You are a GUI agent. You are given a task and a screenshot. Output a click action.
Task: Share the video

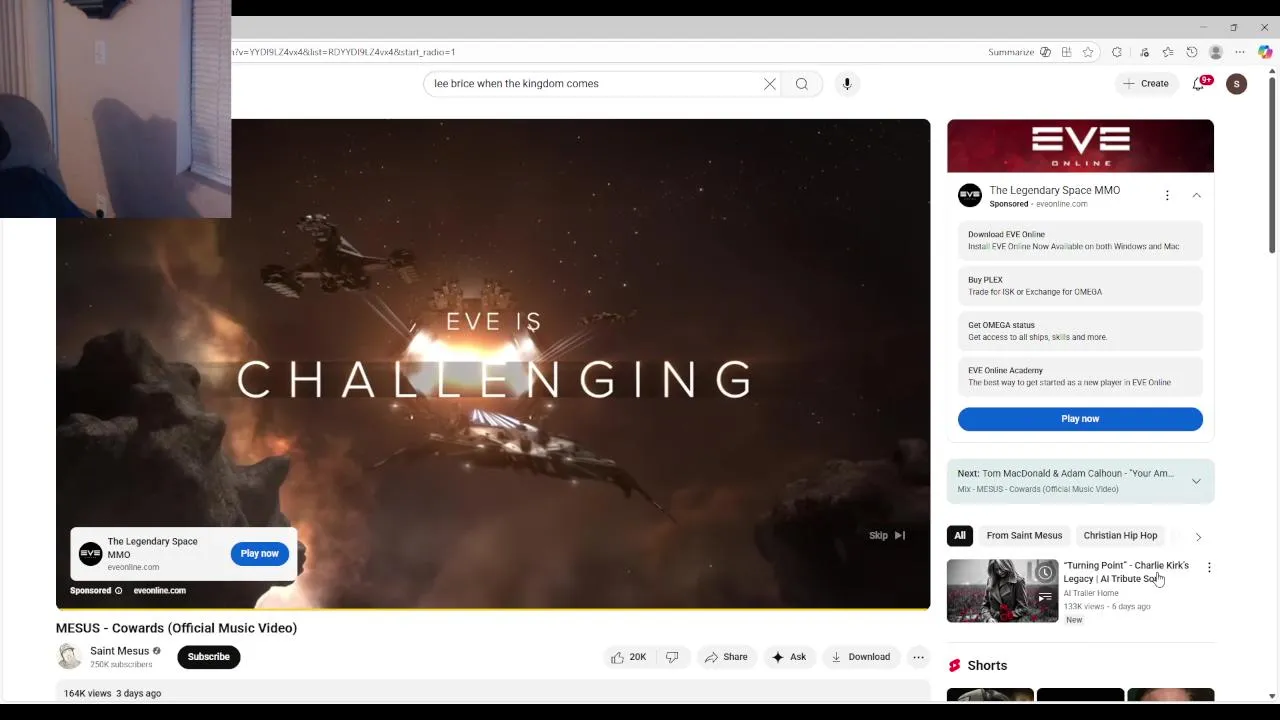click(726, 657)
